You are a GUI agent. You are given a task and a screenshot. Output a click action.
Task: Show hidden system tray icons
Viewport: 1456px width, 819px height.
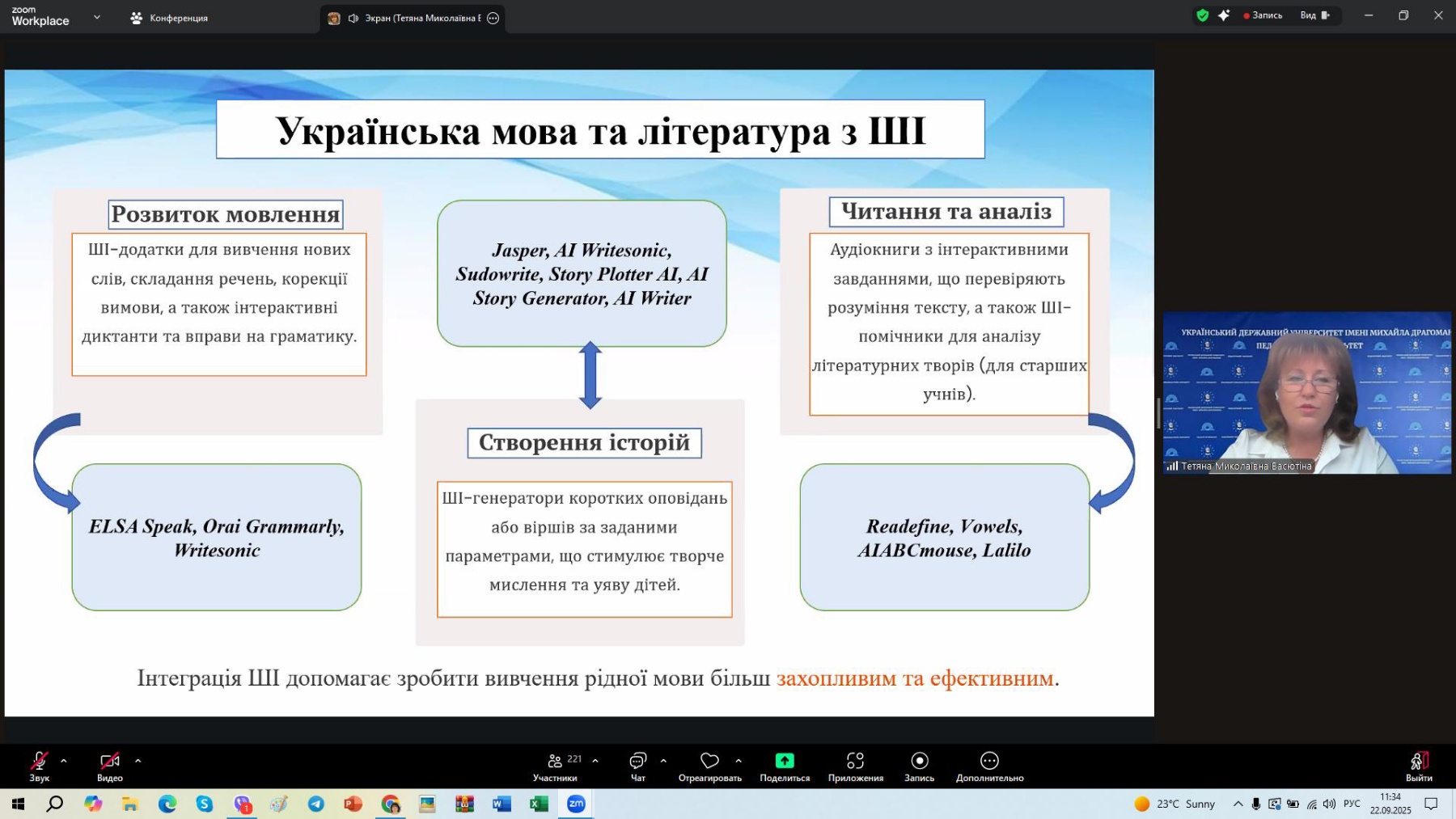coord(1238,804)
